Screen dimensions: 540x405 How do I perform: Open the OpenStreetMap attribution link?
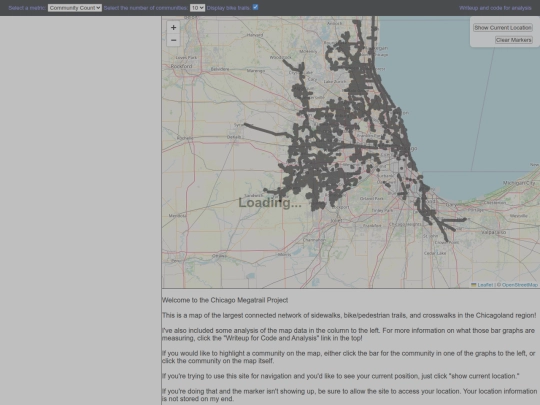point(520,285)
